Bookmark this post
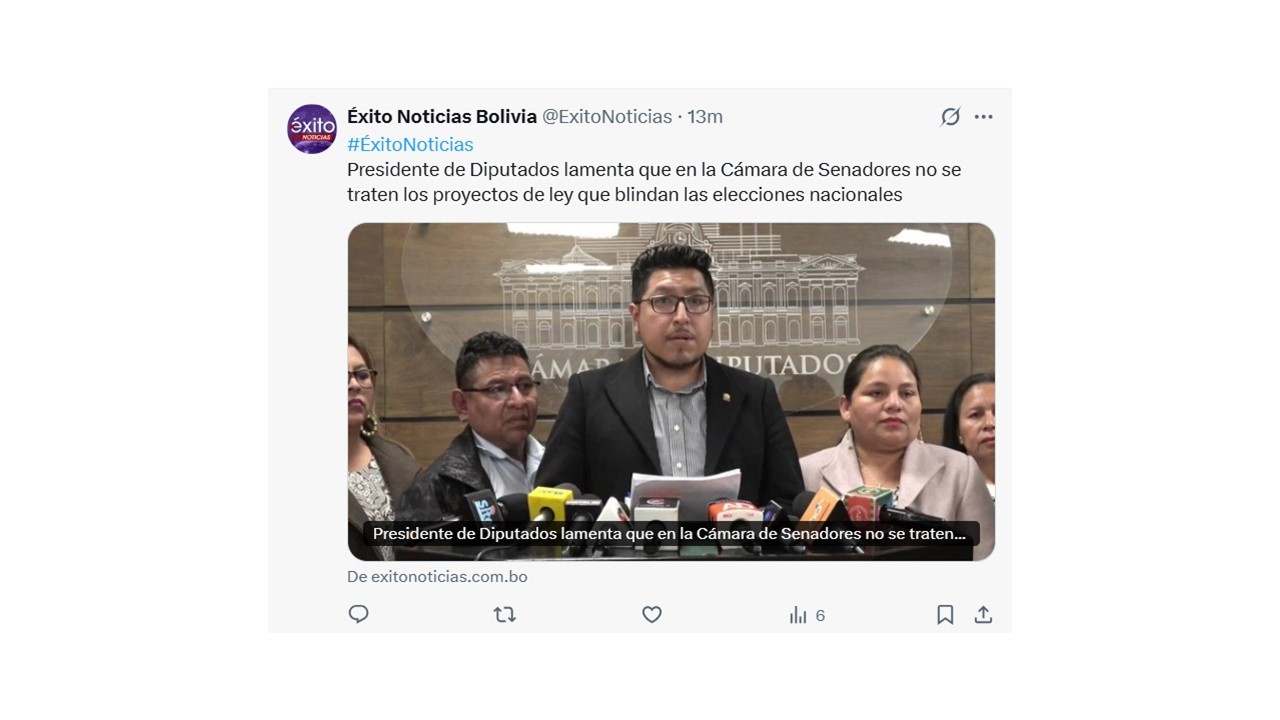This screenshot has height=720, width=1280. 945,614
